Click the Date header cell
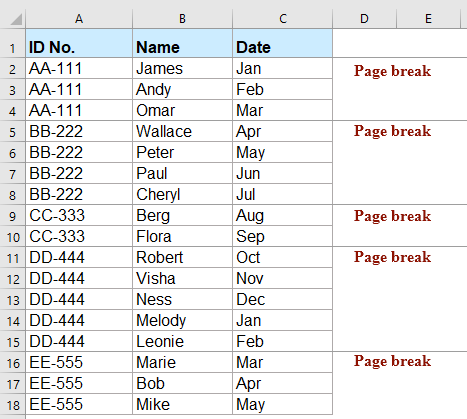Viewport: 467px width, 419px height. click(x=283, y=43)
